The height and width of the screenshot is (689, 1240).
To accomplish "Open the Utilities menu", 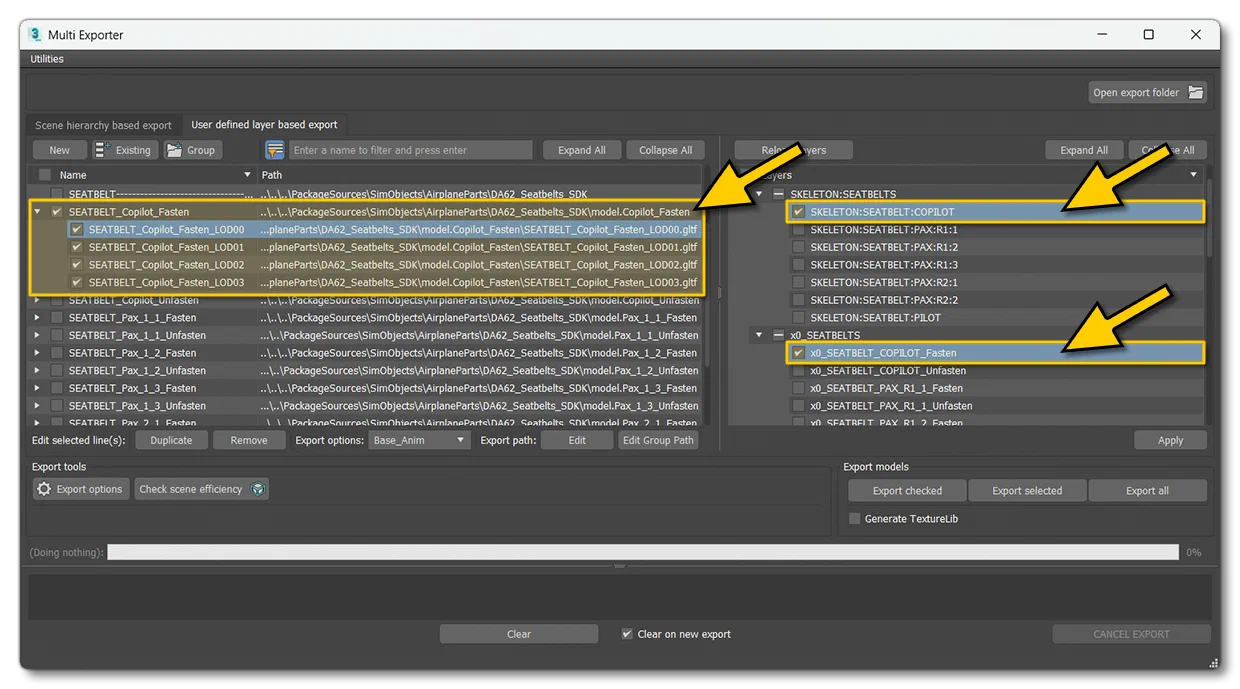I will point(47,59).
